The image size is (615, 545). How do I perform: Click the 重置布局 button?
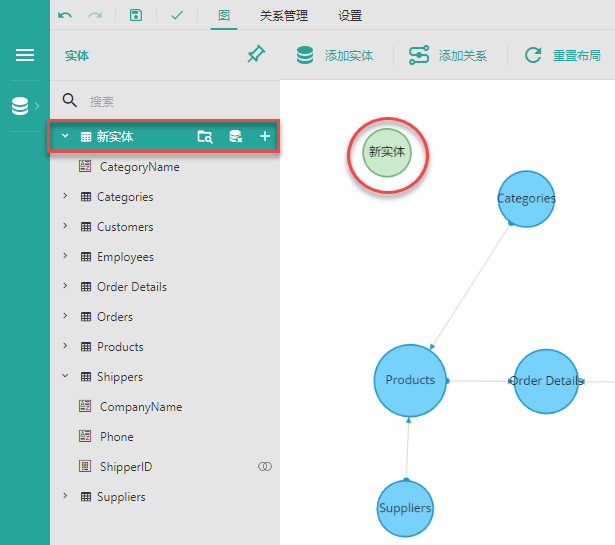(x=563, y=56)
